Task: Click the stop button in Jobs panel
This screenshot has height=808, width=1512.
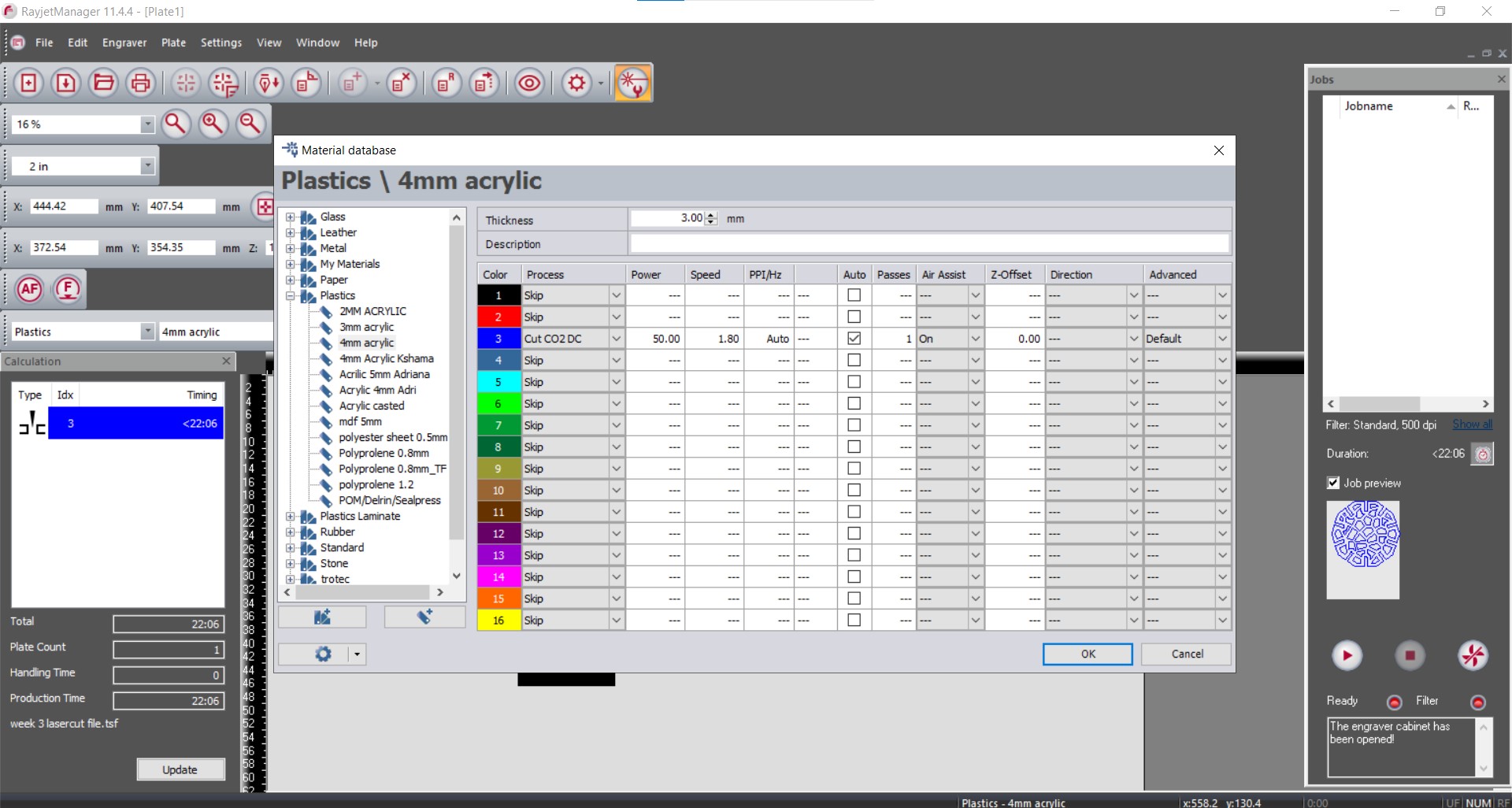Action: (1410, 655)
